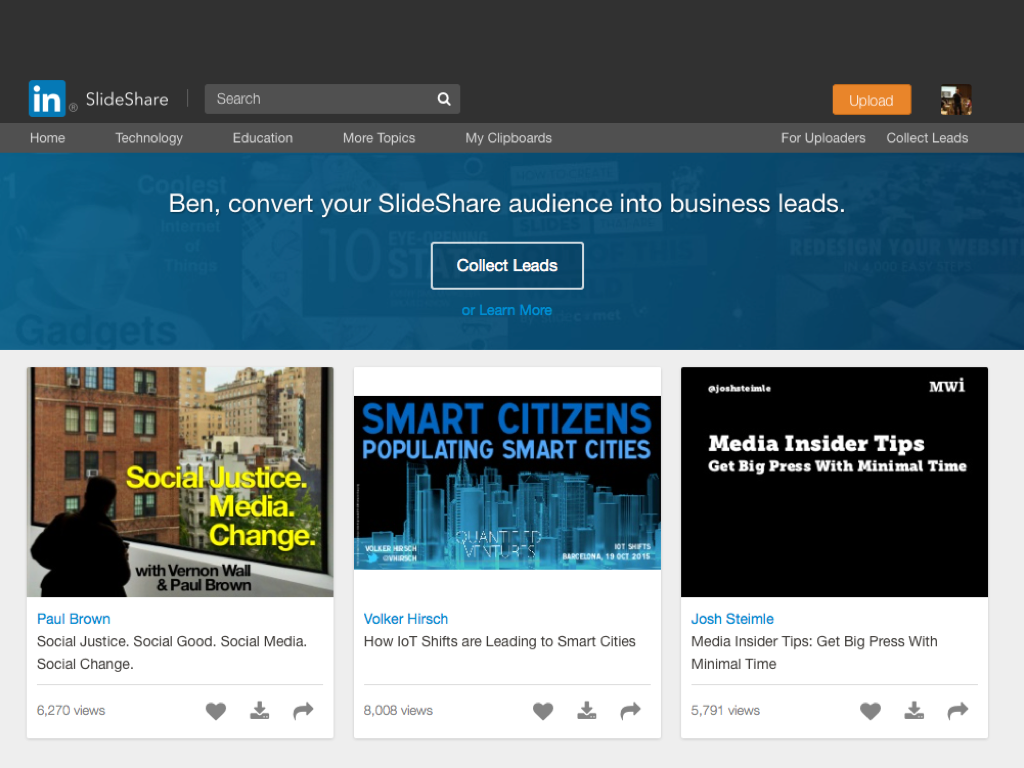Like the Paul Brown presentation
This screenshot has width=1024, height=768.
tap(216, 711)
